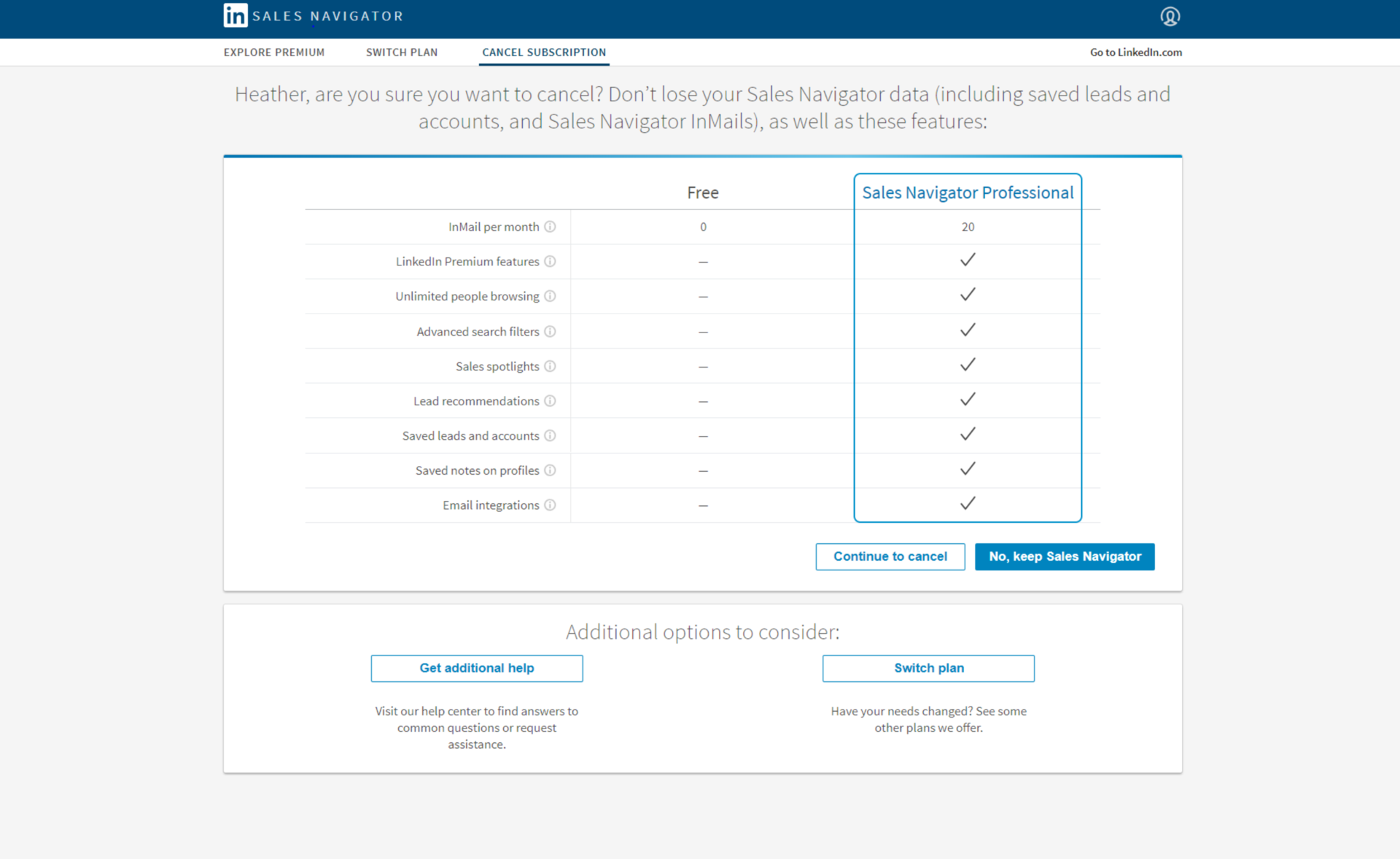
Task: Click the 'Heather, are you sure' heading
Action: tap(703, 107)
